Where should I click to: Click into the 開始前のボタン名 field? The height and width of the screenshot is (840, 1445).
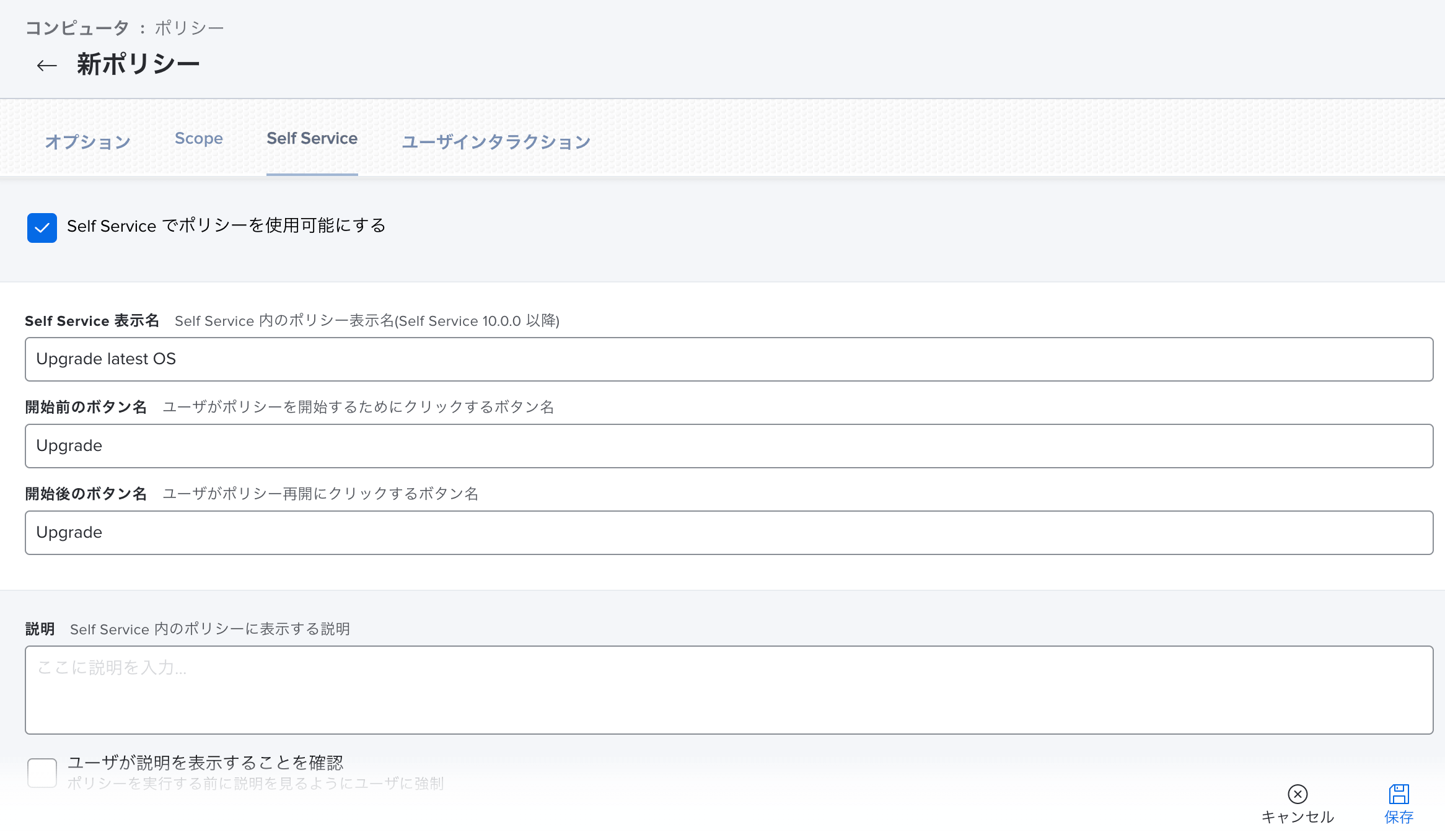pos(729,446)
